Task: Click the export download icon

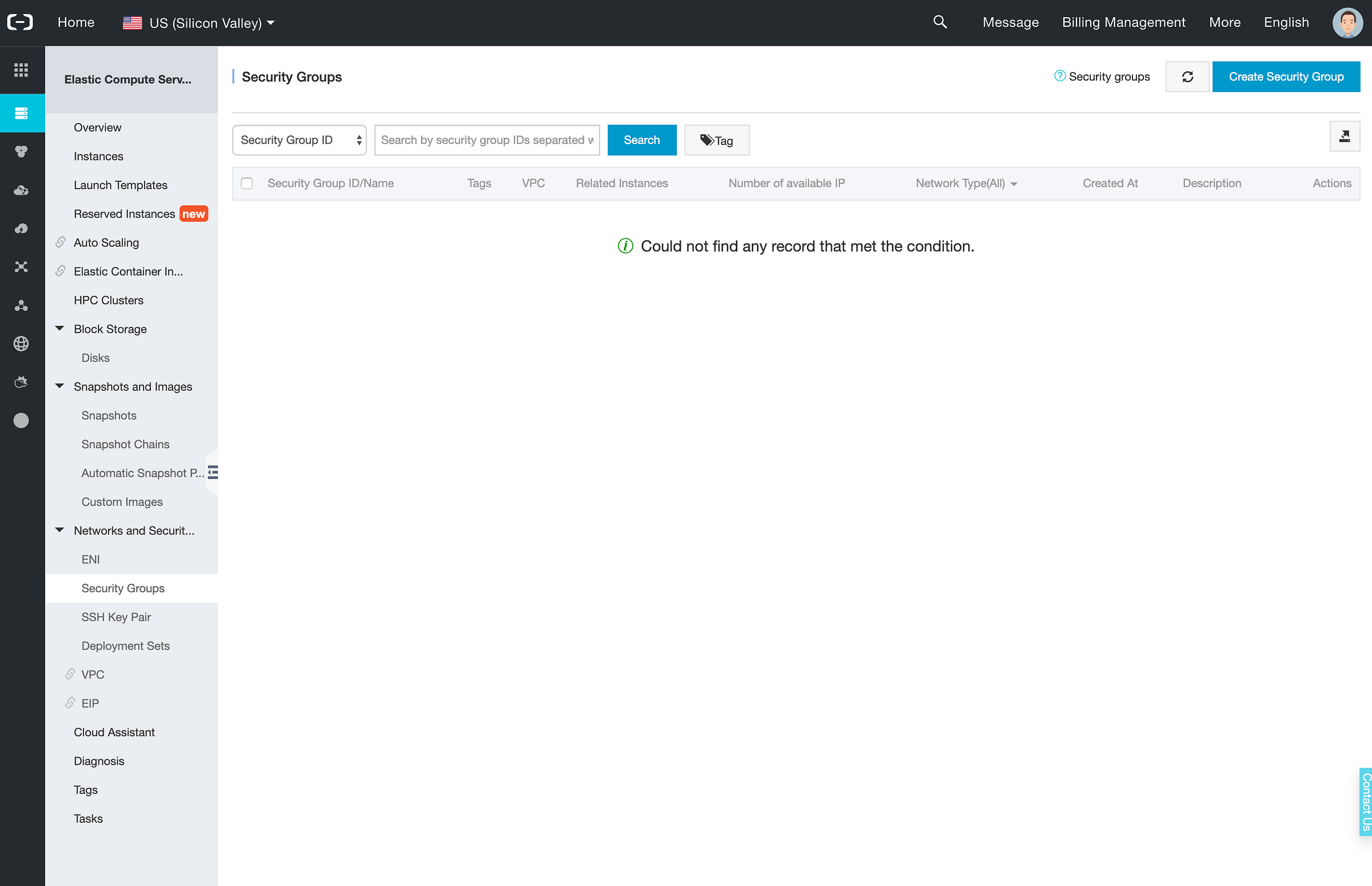Action: 1344,137
